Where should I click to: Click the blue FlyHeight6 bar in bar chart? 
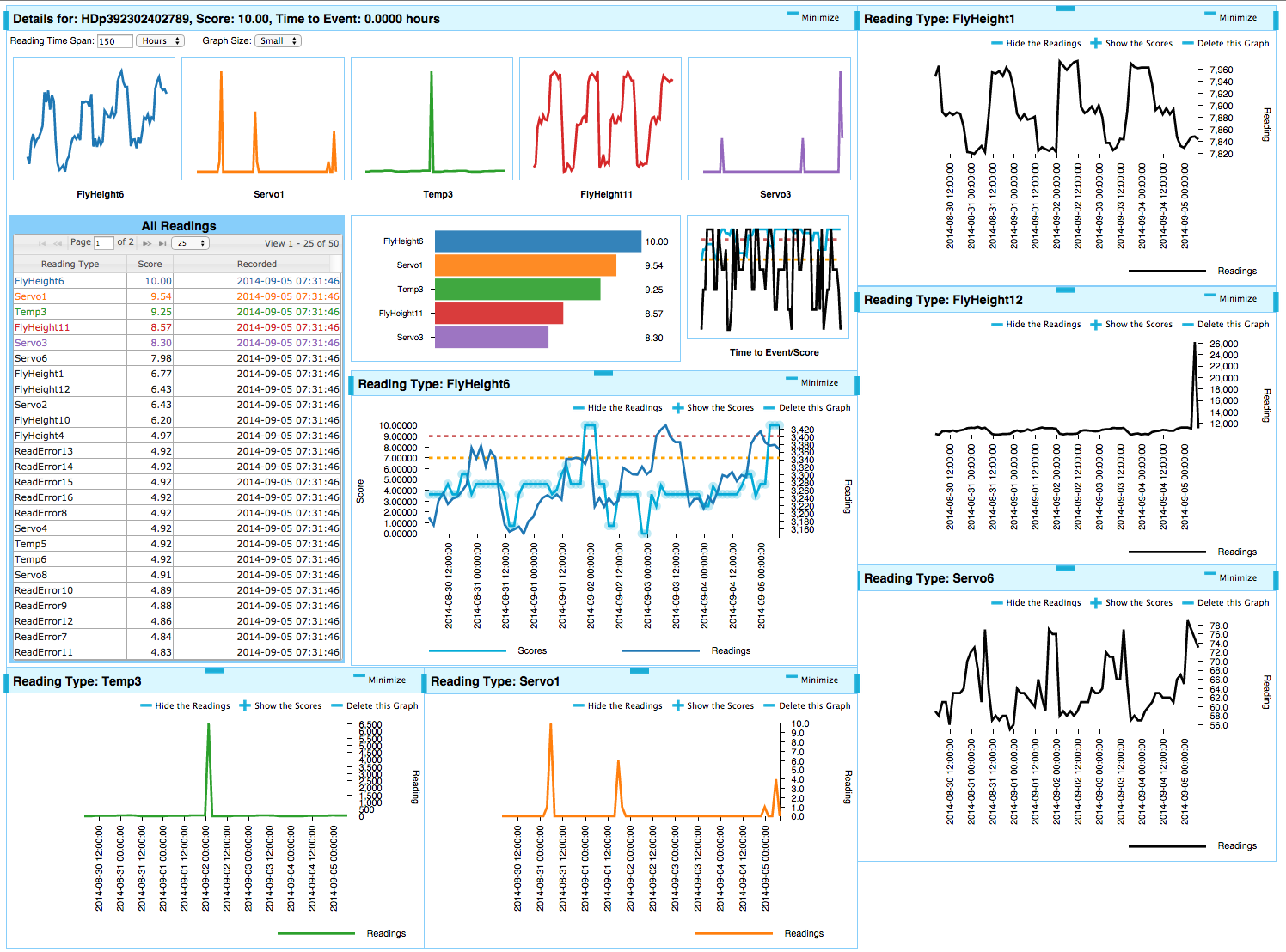pyautogui.click(x=538, y=241)
